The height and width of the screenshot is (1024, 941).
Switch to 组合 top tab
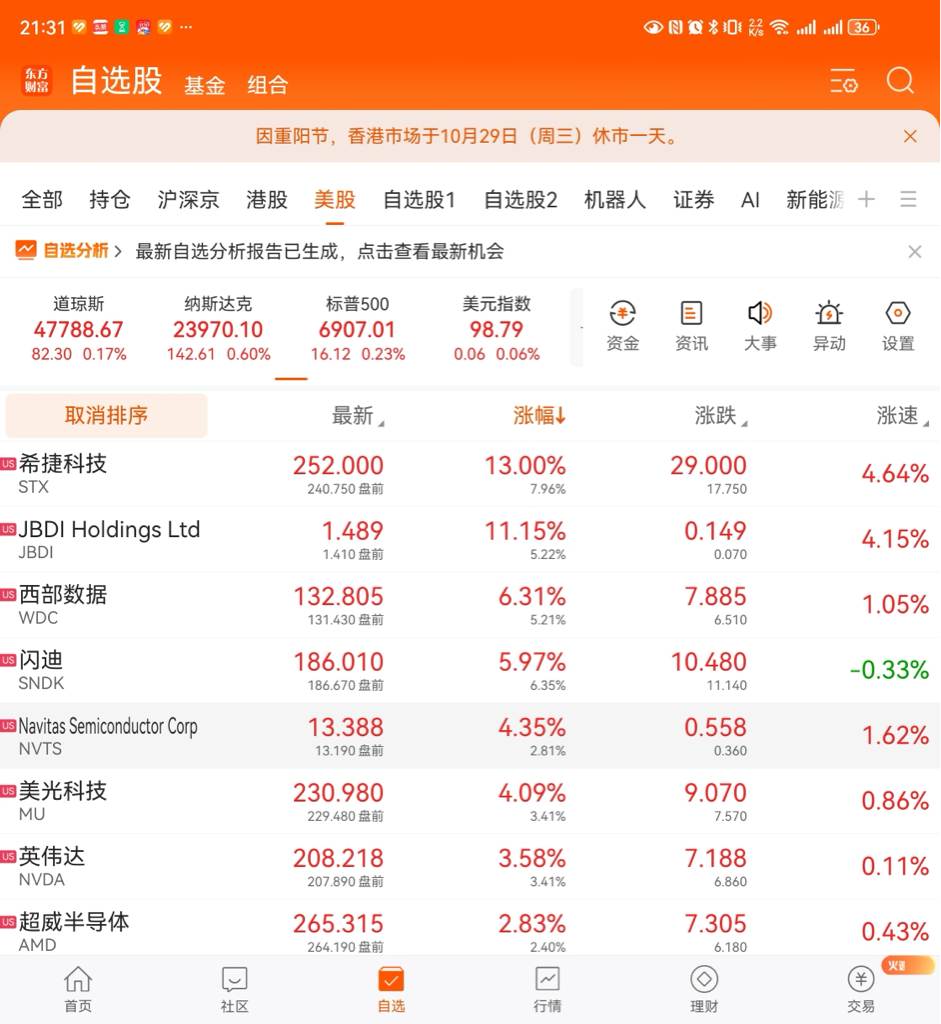pyautogui.click(x=267, y=85)
